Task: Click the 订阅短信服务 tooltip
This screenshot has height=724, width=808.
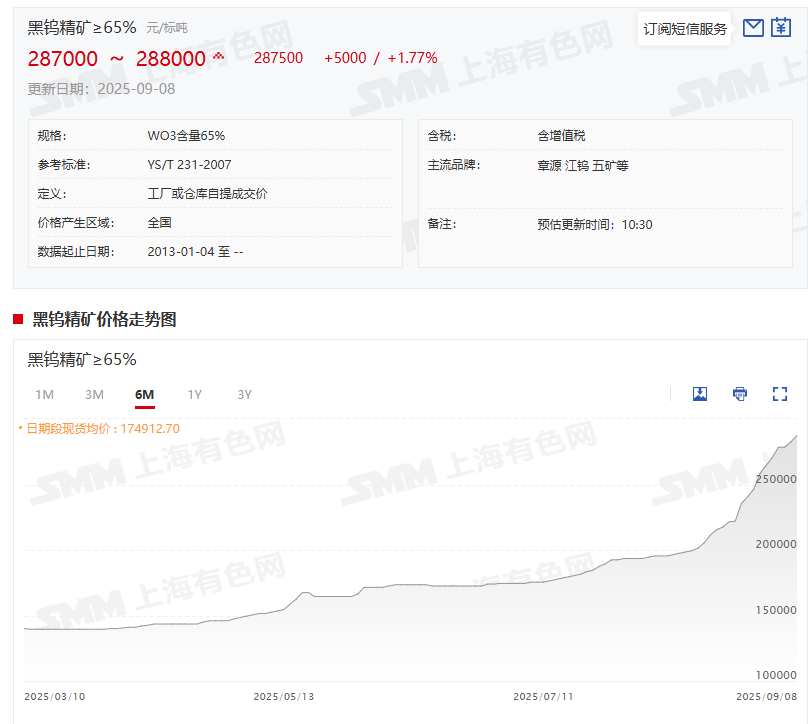Action: pyautogui.click(x=685, y=29)
